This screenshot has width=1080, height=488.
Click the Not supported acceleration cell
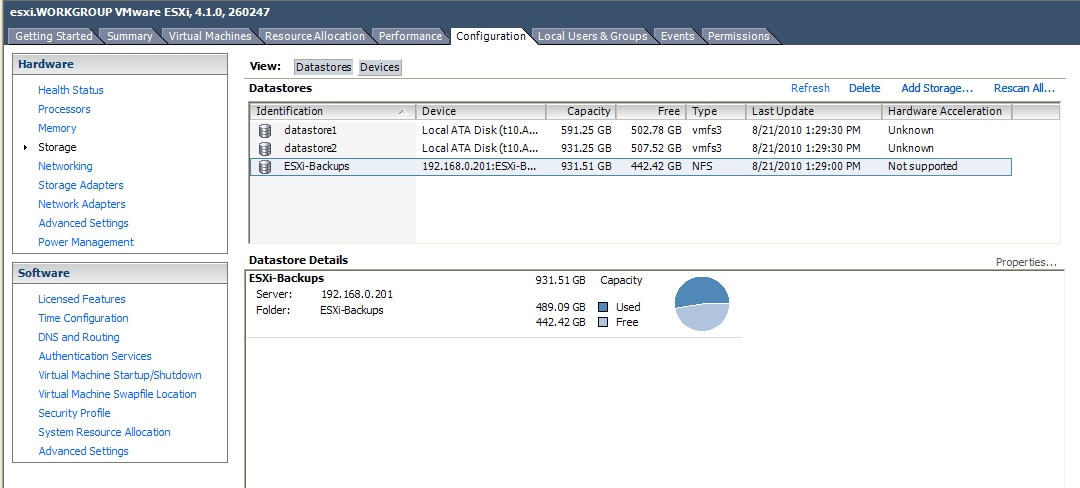[x=922, y=167]
